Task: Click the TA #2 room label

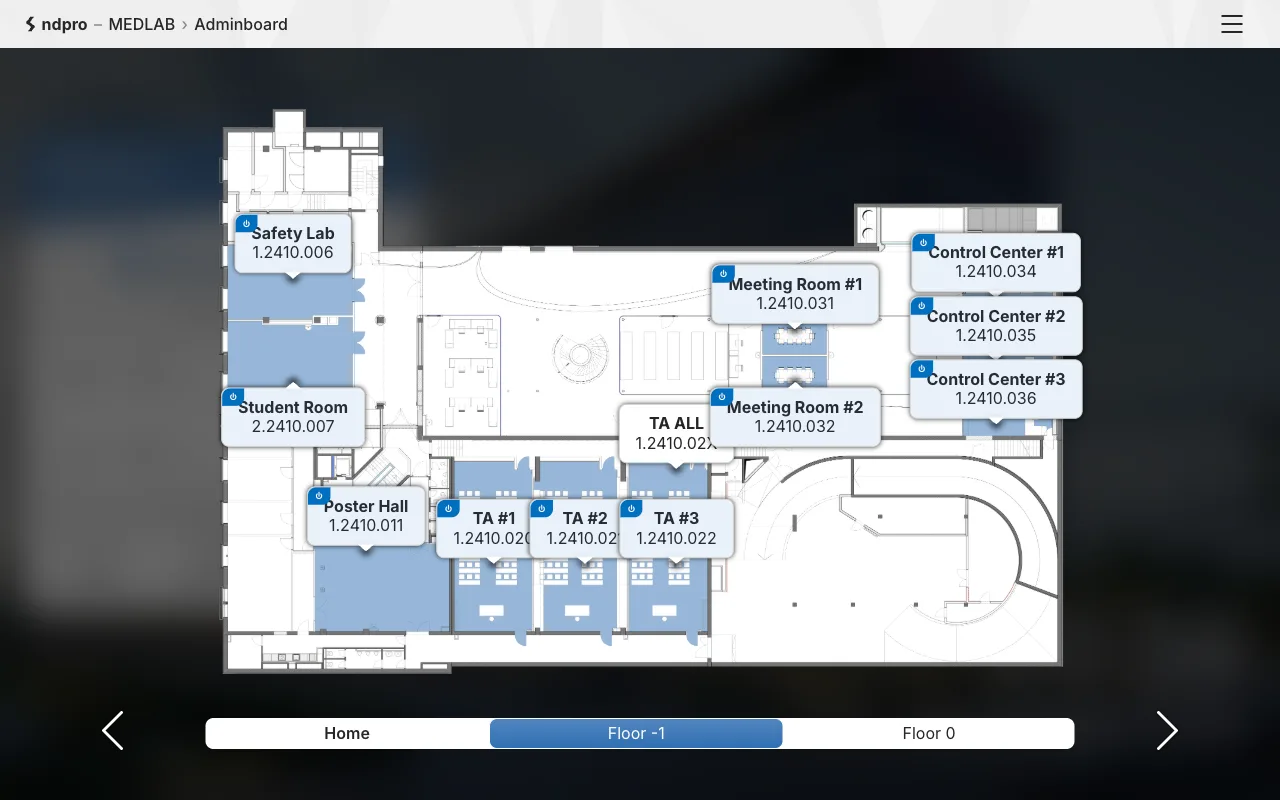Action: click(585, 528)
